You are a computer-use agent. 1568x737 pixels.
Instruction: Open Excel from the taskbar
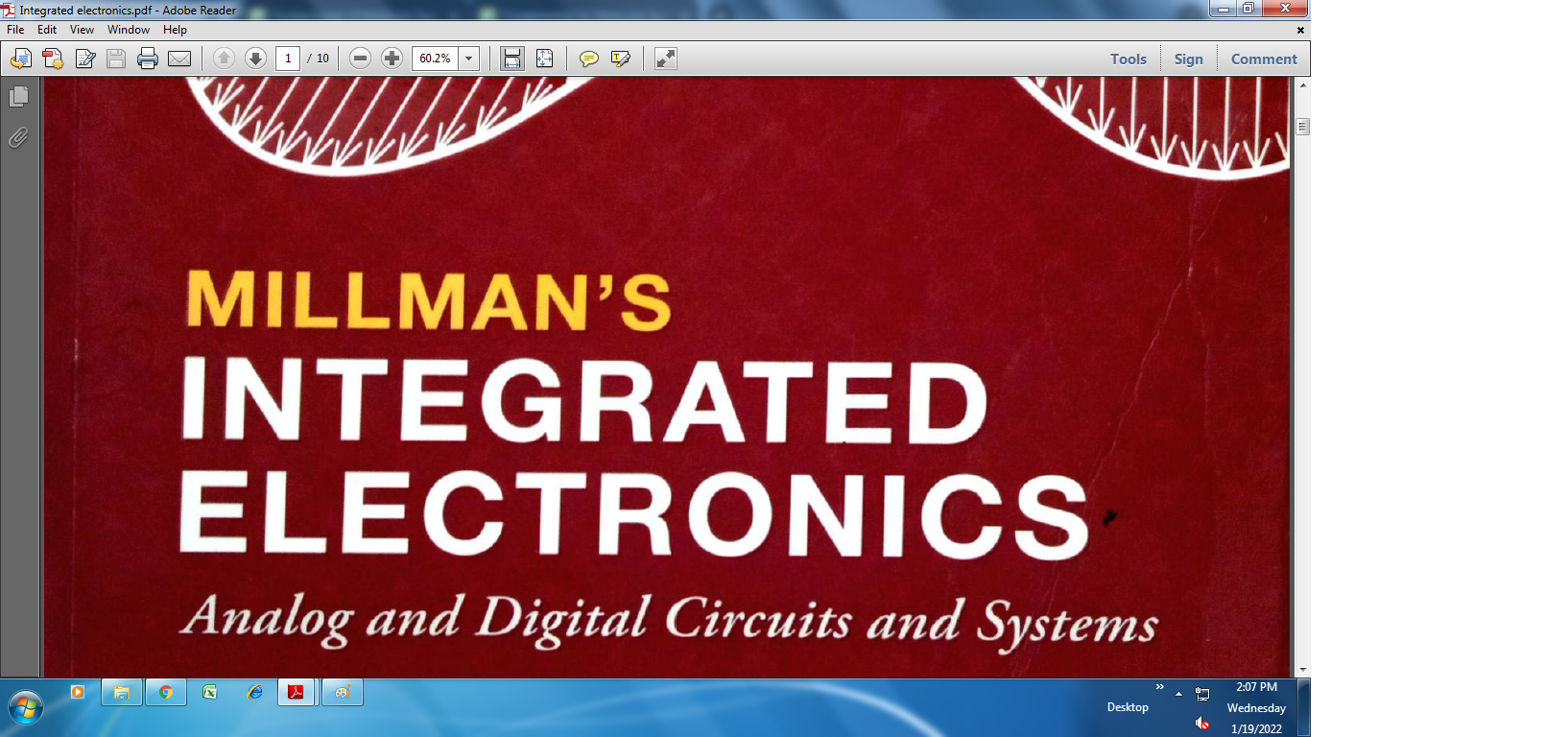(x=210, y=692)
